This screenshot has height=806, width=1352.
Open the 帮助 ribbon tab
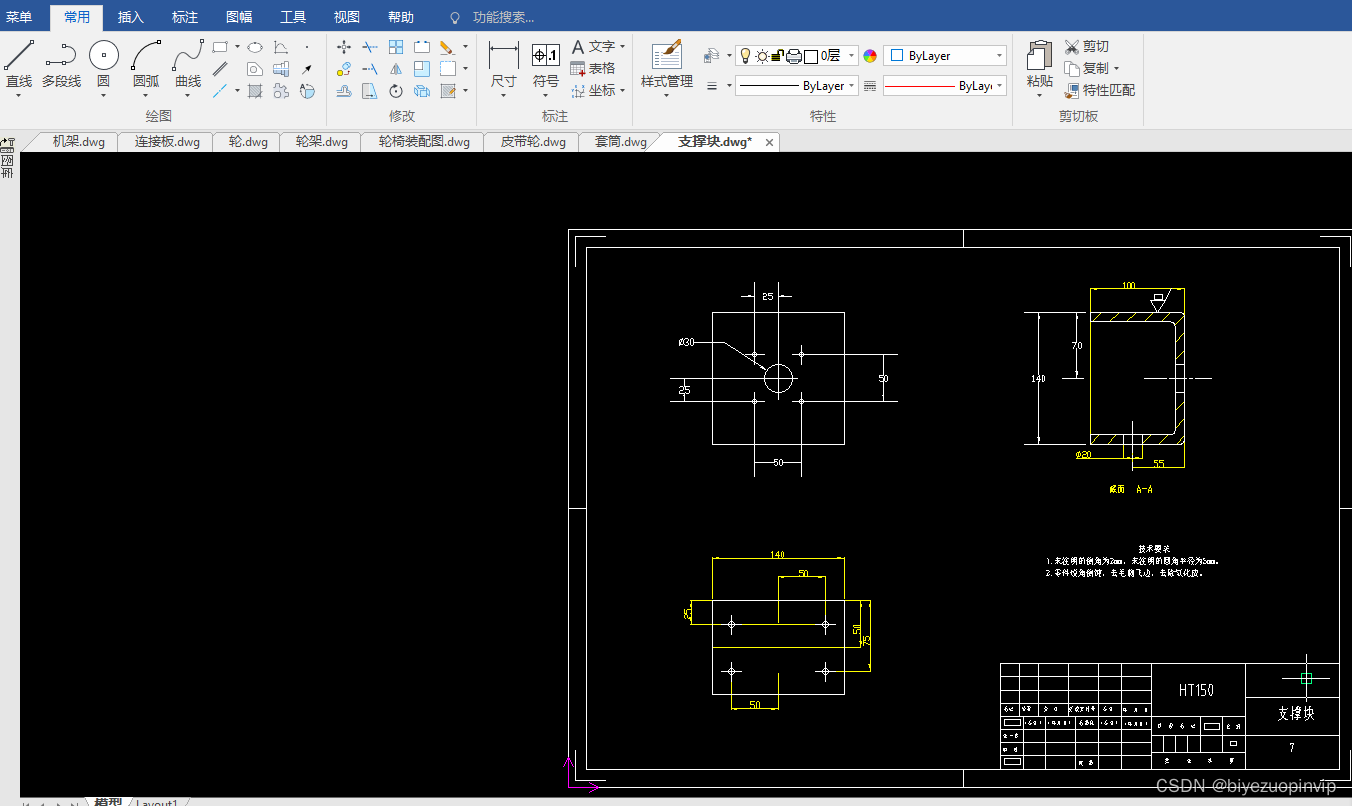401,17
